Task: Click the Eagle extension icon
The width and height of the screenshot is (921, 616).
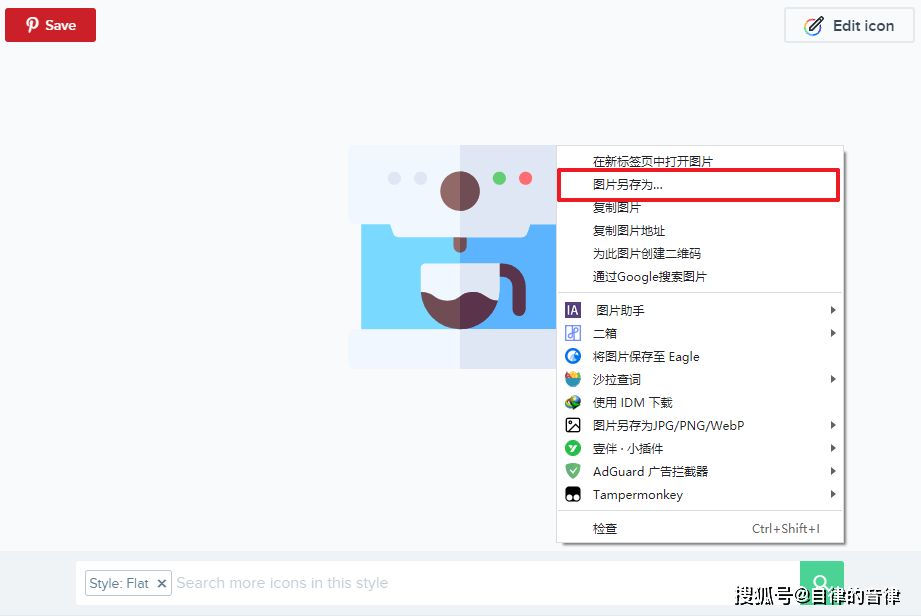Action: (573, 356)
